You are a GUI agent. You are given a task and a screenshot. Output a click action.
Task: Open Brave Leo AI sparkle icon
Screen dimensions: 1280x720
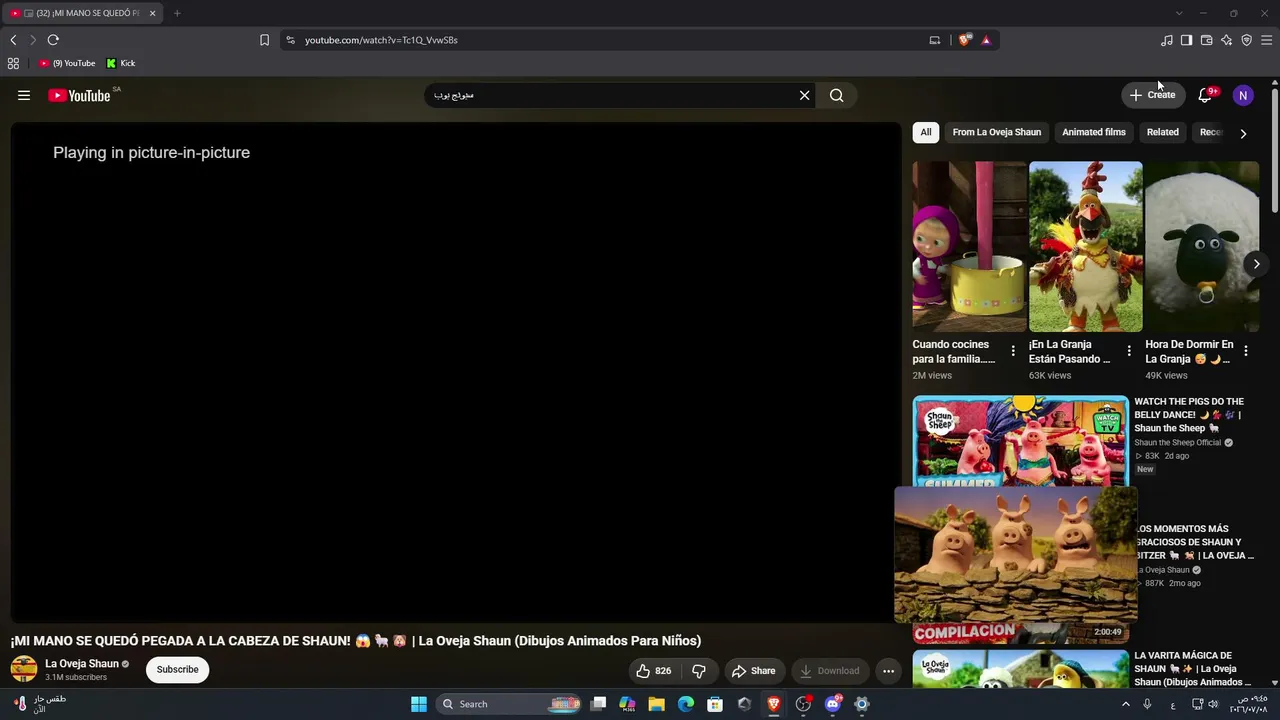click(1227, 40)
